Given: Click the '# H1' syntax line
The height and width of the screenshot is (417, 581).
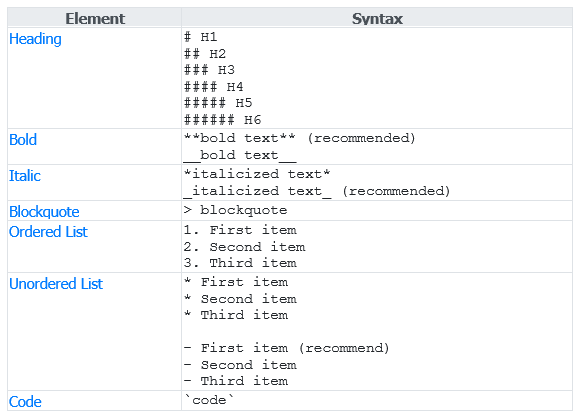Looking at the screenshot, I should coord(200,37).
